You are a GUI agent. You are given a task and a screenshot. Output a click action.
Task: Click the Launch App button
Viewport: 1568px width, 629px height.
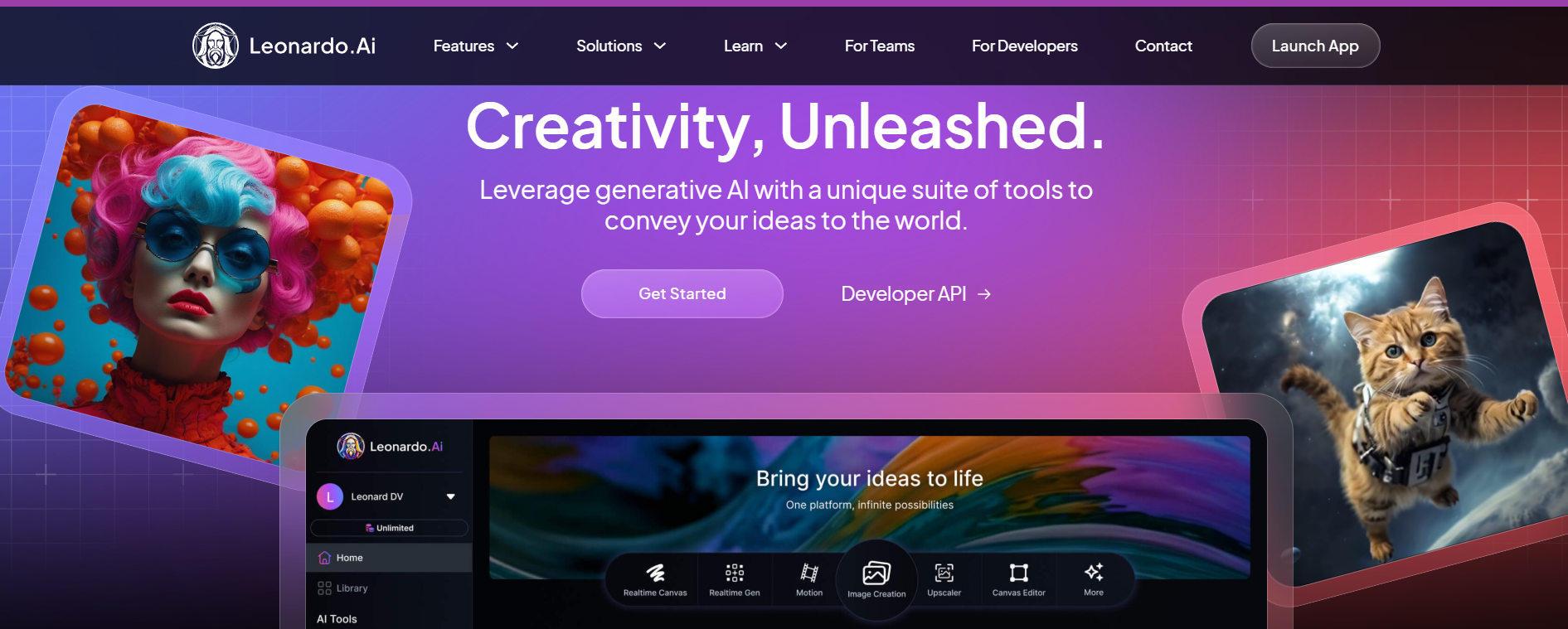[1315, 46]
